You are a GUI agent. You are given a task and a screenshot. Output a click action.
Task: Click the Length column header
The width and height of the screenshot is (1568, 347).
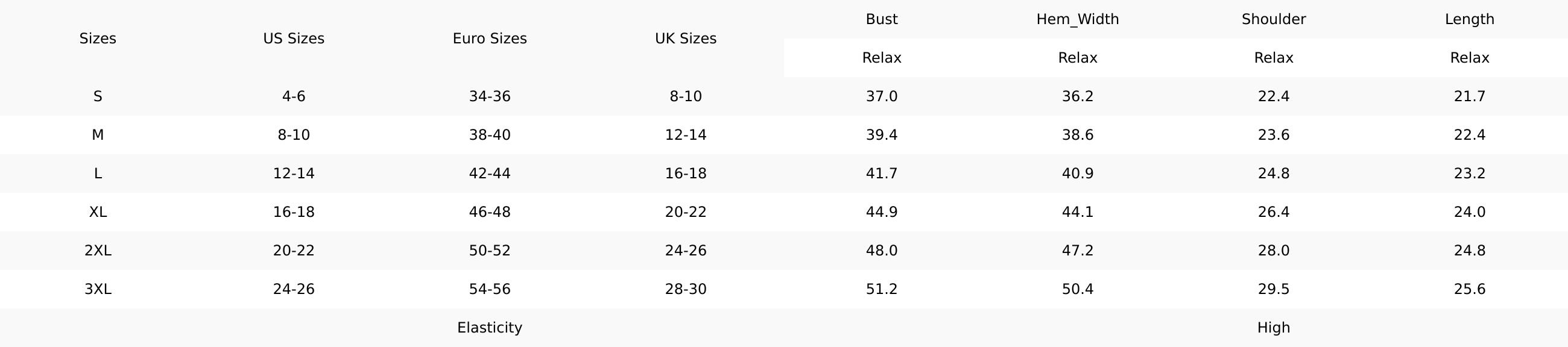pyautogui.click(x=1469, y=19)
